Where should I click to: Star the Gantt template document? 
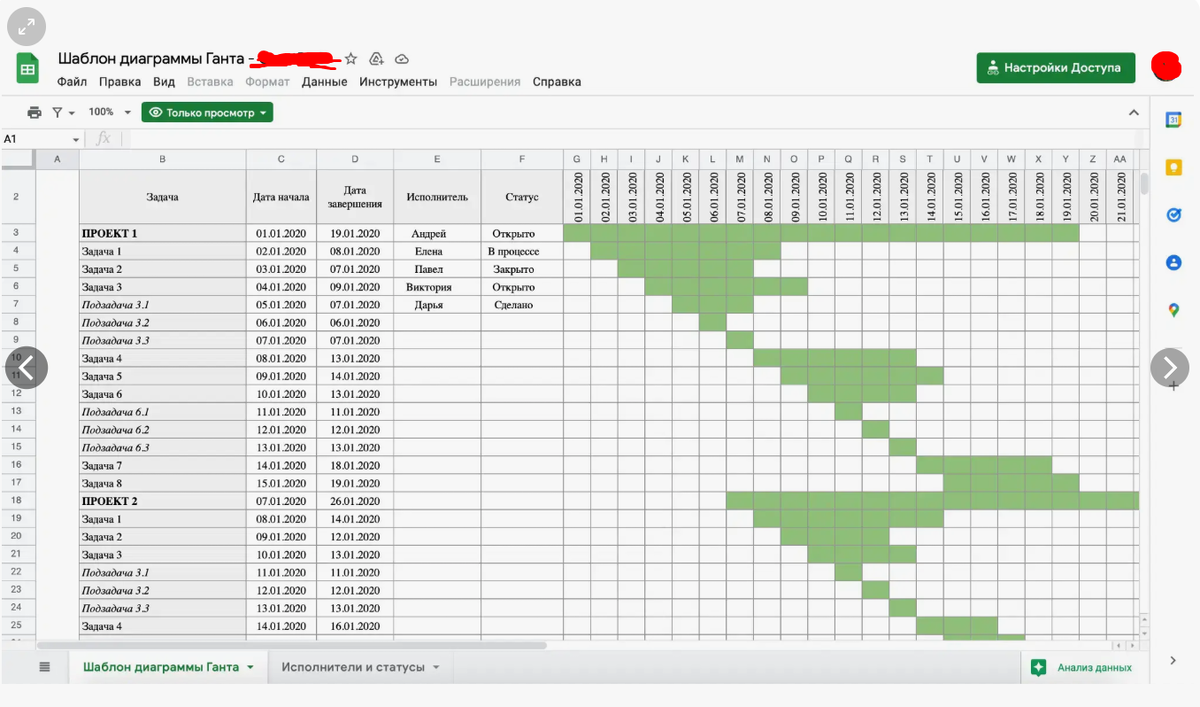click(x=351, y=59)
